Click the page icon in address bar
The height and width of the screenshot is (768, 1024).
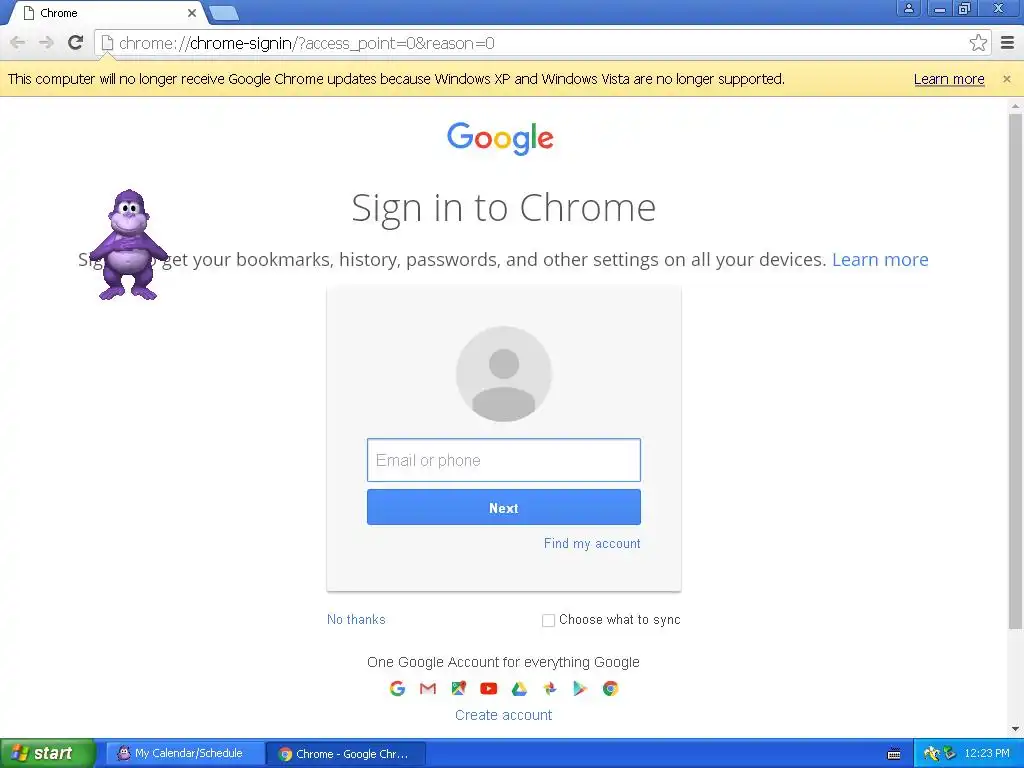(107, 43)
